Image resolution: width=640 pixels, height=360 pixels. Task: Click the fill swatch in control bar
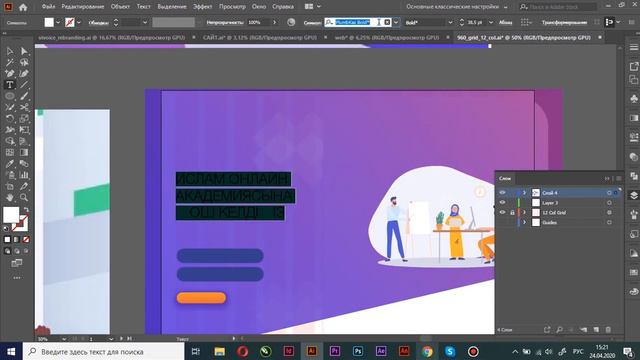[49, 22]
